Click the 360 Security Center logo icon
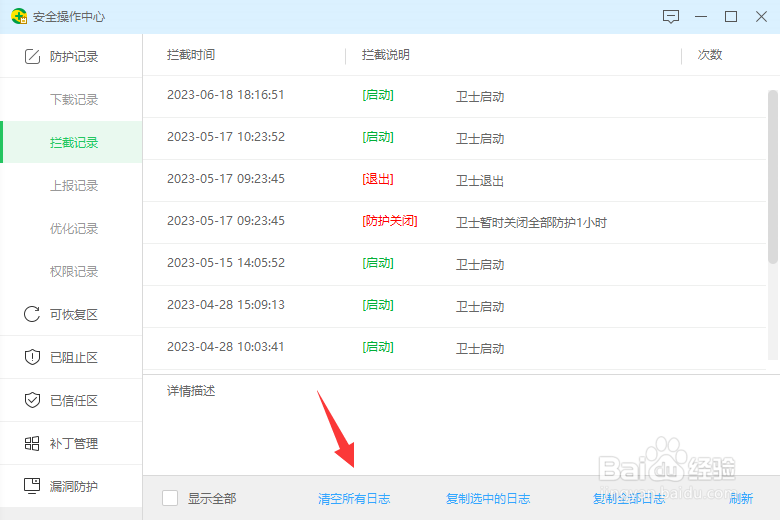This screenshot has height=520, width=780. click(19, 16)
